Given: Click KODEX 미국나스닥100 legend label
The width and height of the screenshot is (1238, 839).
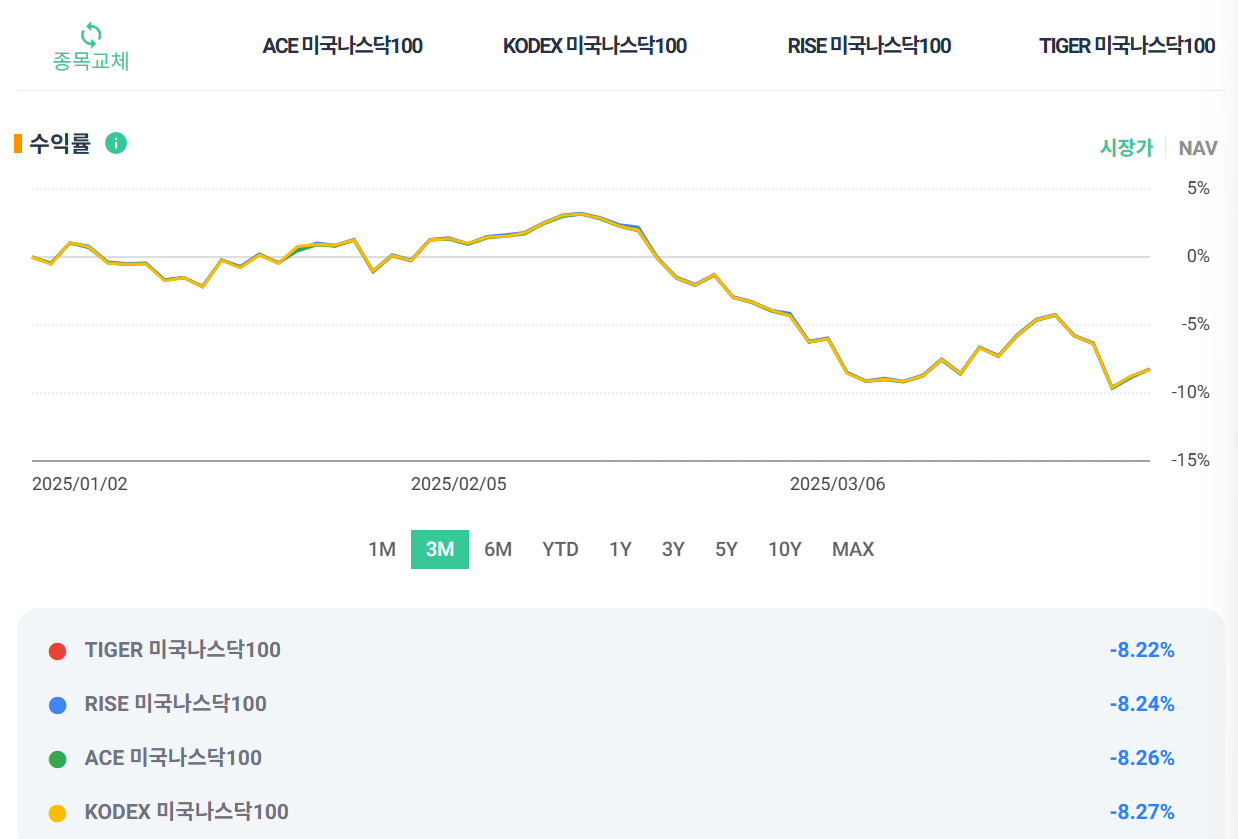Looking at the screenshot, I should point(187,812).
